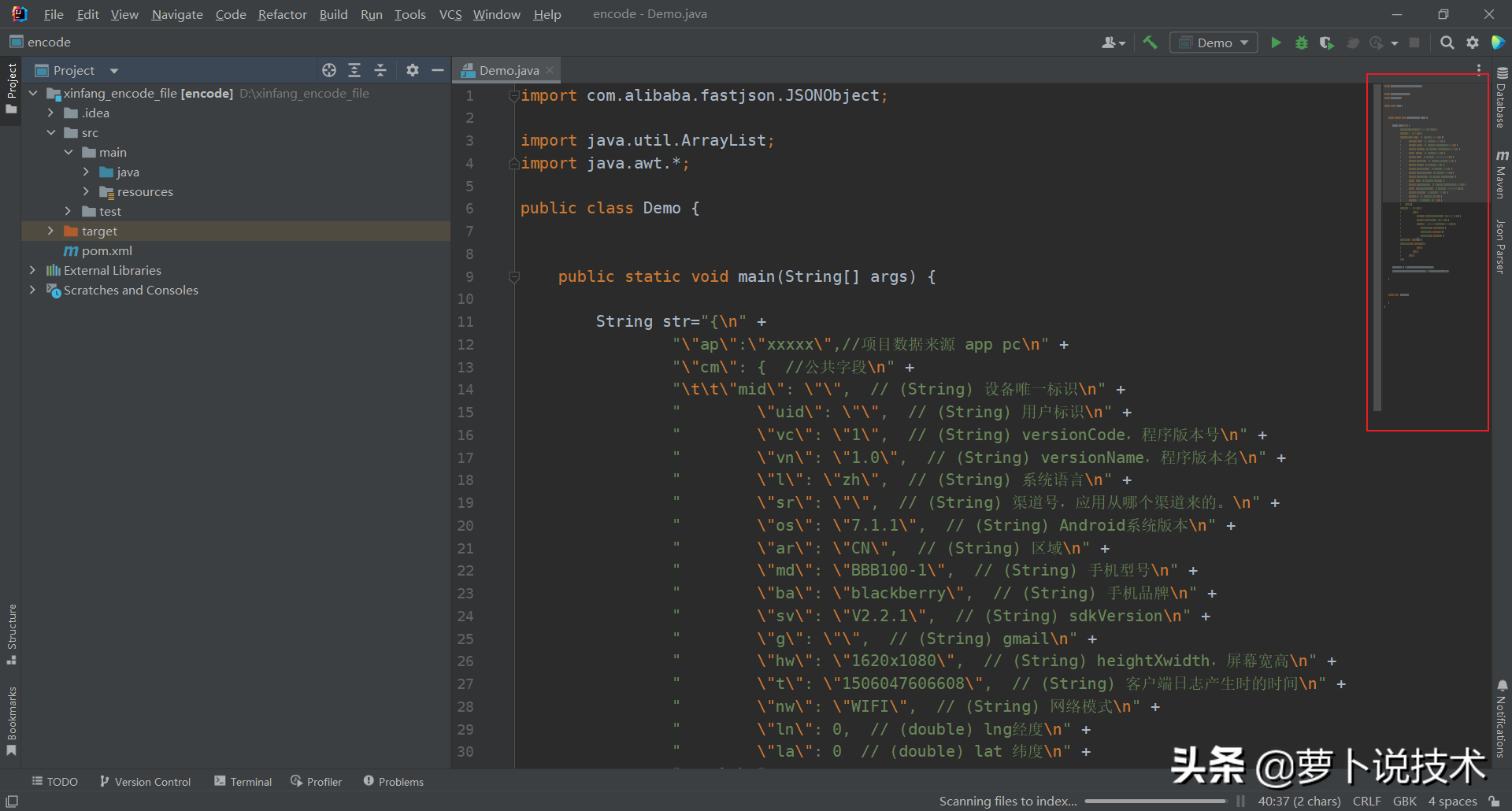Click the Debug bug icon

(x=1301, y=43)
